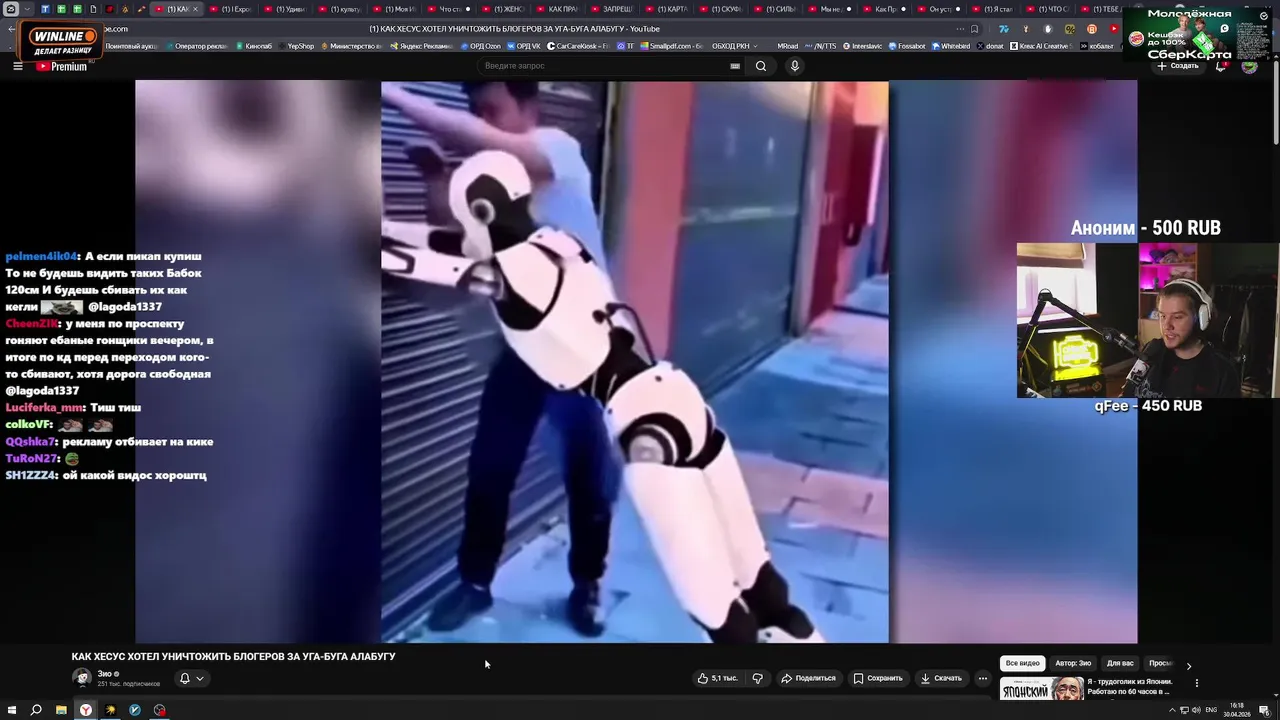Like the video with 5,1 тыс.
This screenshot has width=1280, height=720.
pyautogui.click(x=717, y=678)
